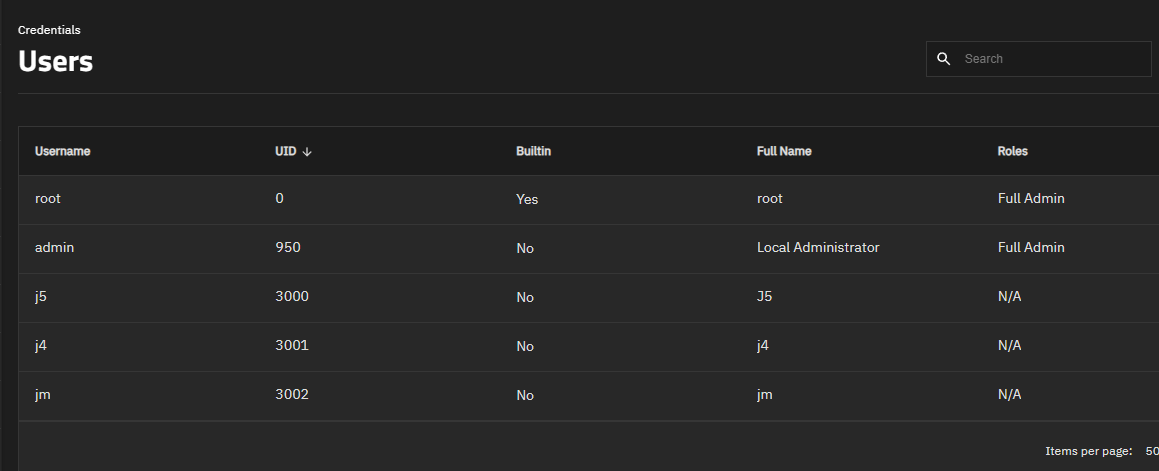1159x471 pixels.
Task: Sort by Full Name column header
Action: tap(784, 151)
